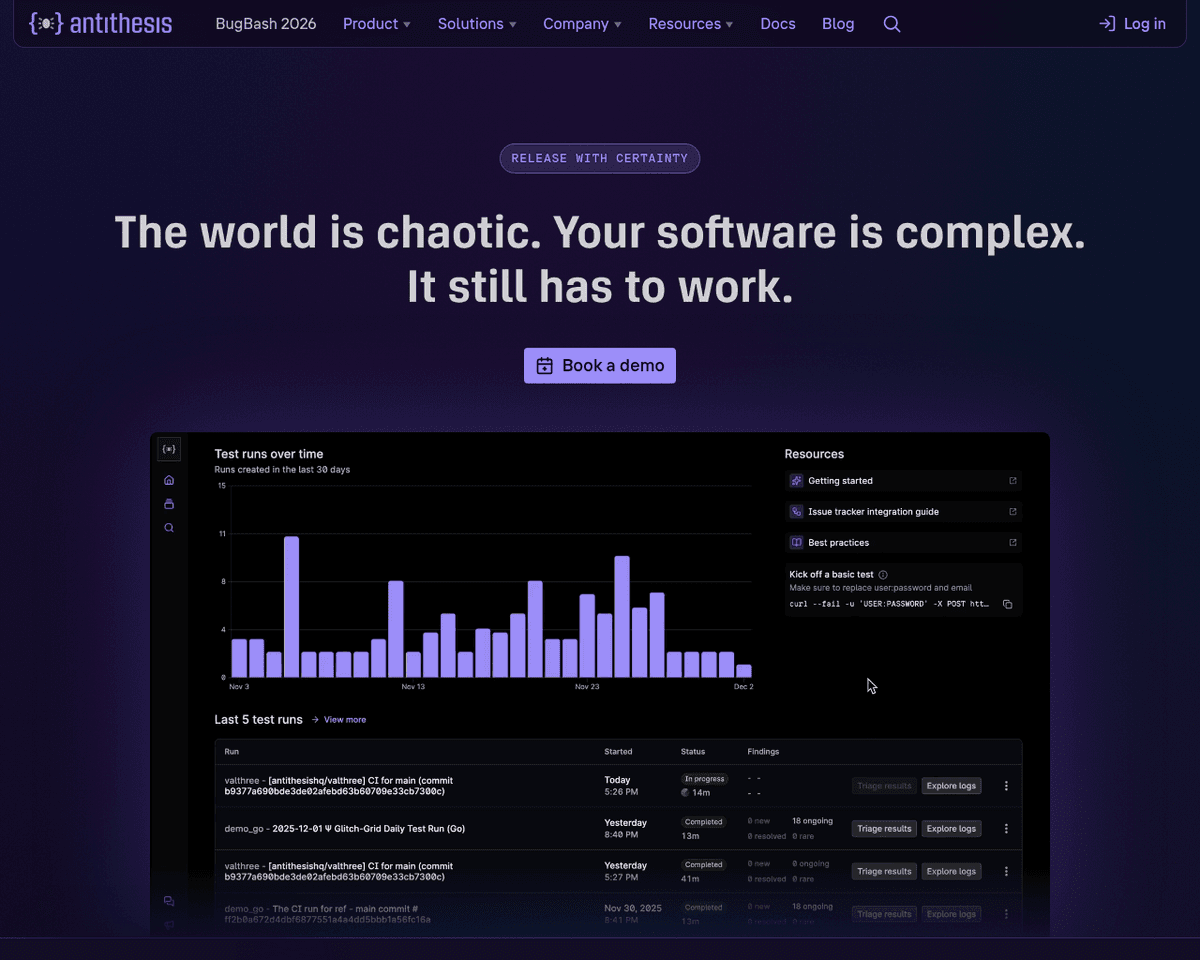The width and height of the screenshot is (1200, 960).
Task: Select the tallest bar in the test runs chart
Action: click(x=291, y=607)
